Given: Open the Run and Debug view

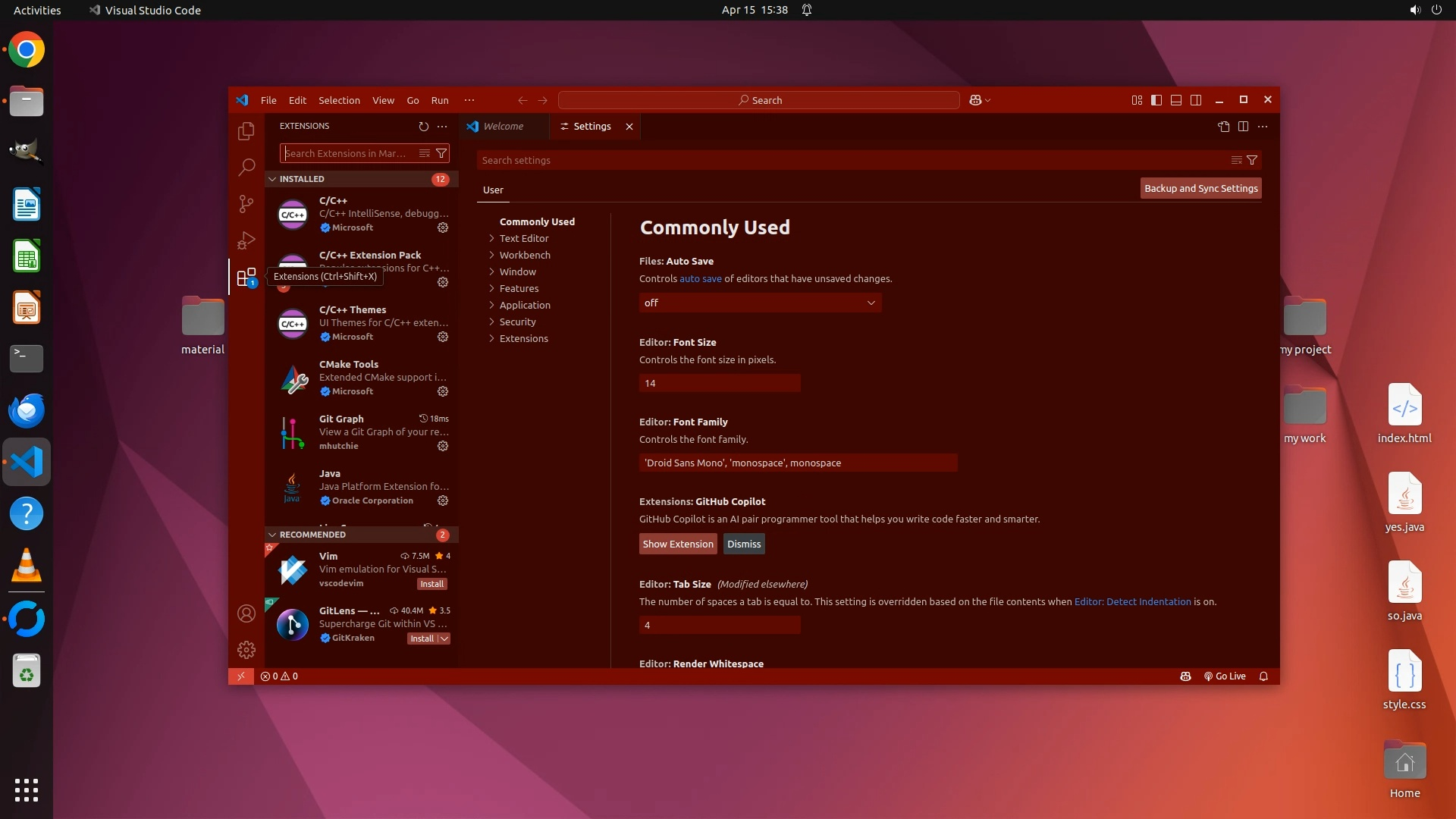Looking at the screenshot, I should tap(246, 240).
